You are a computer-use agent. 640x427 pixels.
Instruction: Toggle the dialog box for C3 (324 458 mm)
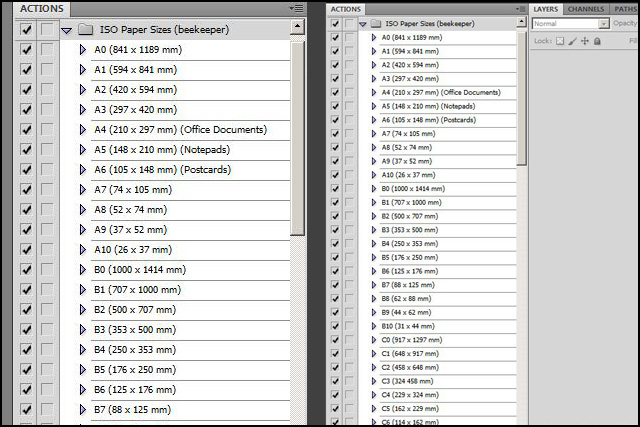pyautogui.click(x=349, y=381)
